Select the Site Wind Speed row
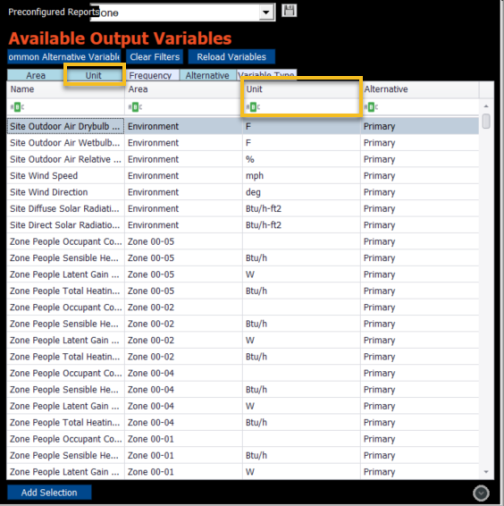The width and height of the screenshot is (504, 506). (x=243, y=176)
